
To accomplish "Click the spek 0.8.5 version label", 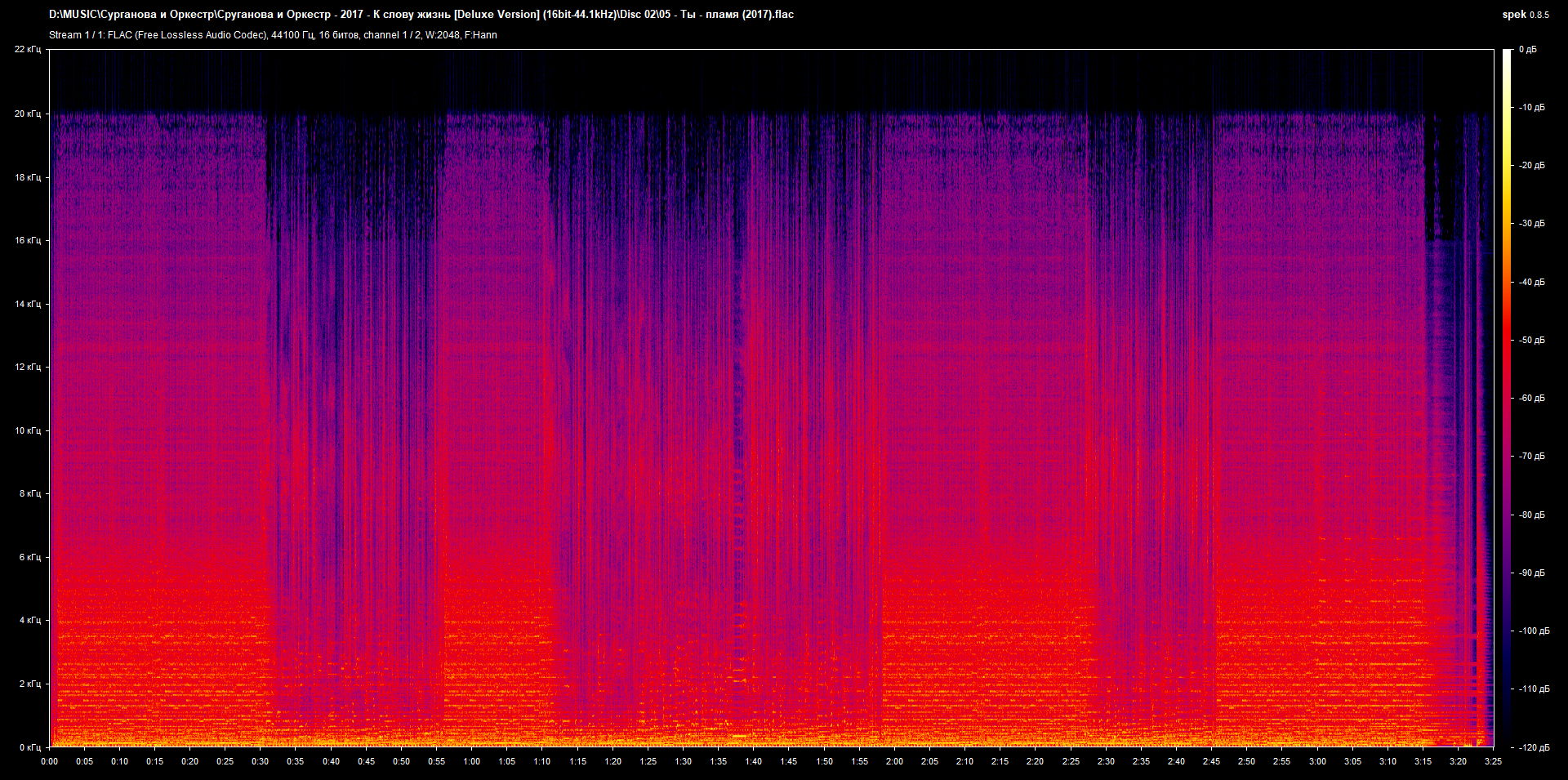I will tap(1525, 15).
